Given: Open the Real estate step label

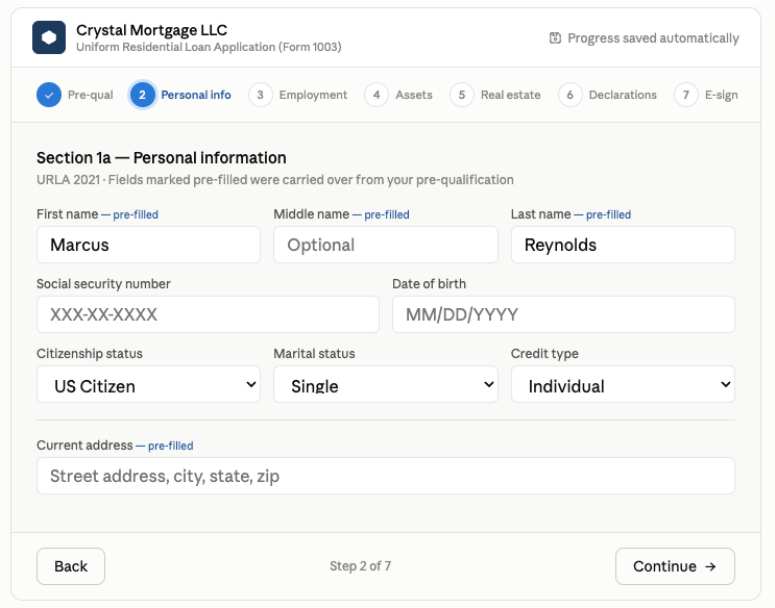Looking at the screenshot, I should click(x=511, y=95).
